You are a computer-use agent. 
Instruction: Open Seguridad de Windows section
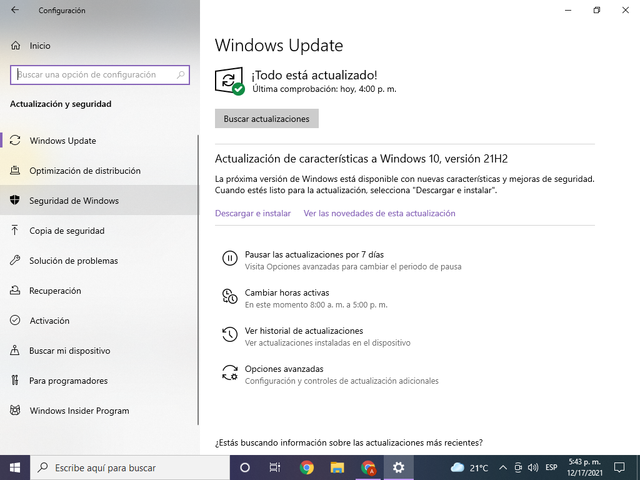99,200
